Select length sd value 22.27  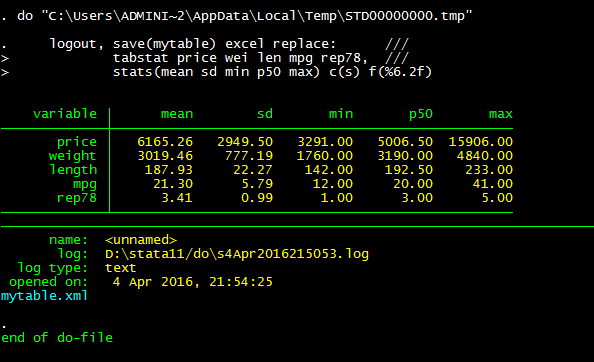(x=253, y=170)
